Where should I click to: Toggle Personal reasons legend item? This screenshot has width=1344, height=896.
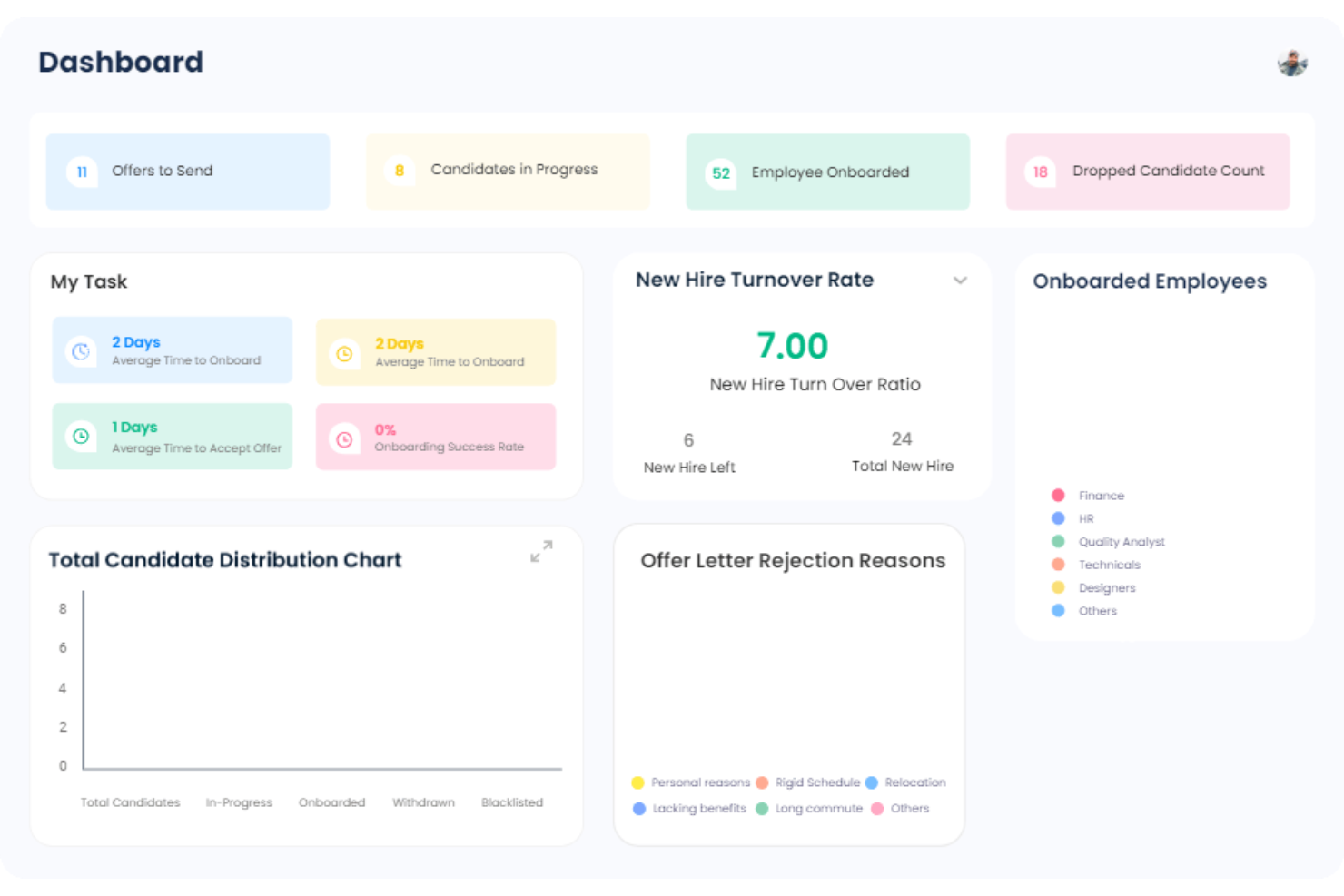(x=691, y=783)
